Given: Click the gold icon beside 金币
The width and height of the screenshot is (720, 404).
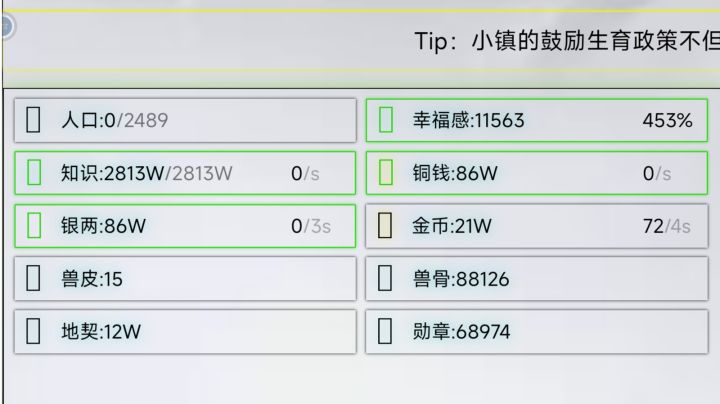Looking at the screenshot, I should pos(386,225).
